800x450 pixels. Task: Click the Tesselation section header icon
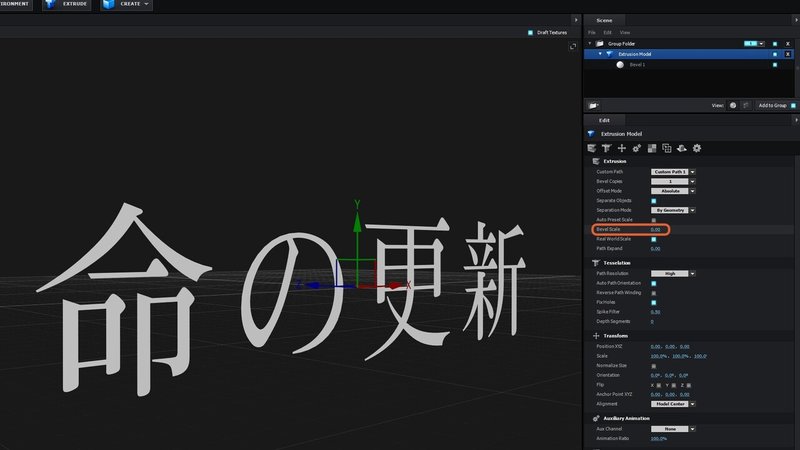click(595, 263)
